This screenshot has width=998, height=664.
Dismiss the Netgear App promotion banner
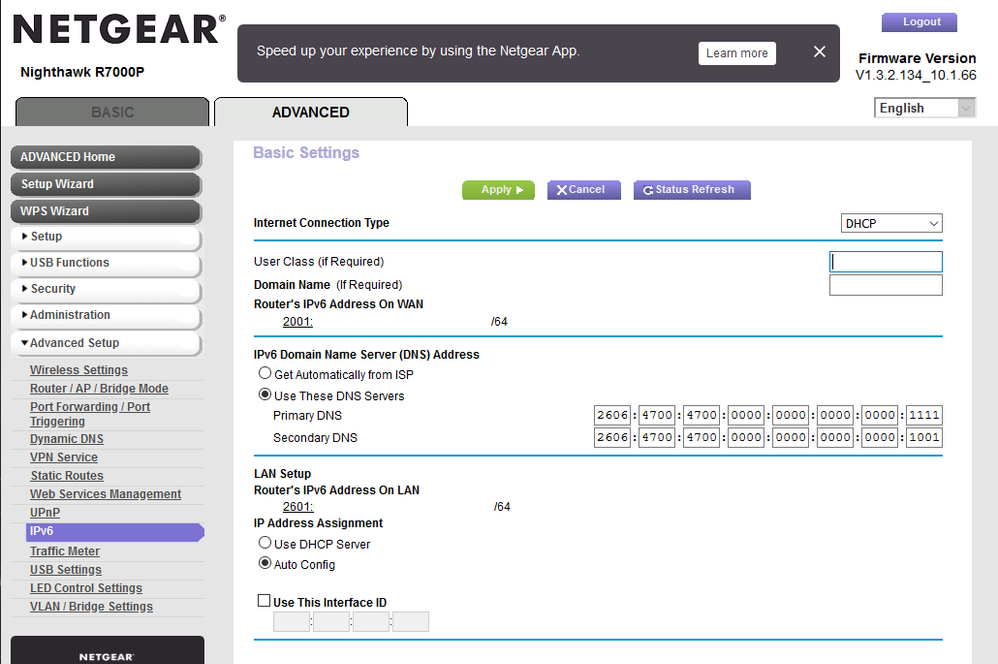pyautogui.click(x=819, y=51)
